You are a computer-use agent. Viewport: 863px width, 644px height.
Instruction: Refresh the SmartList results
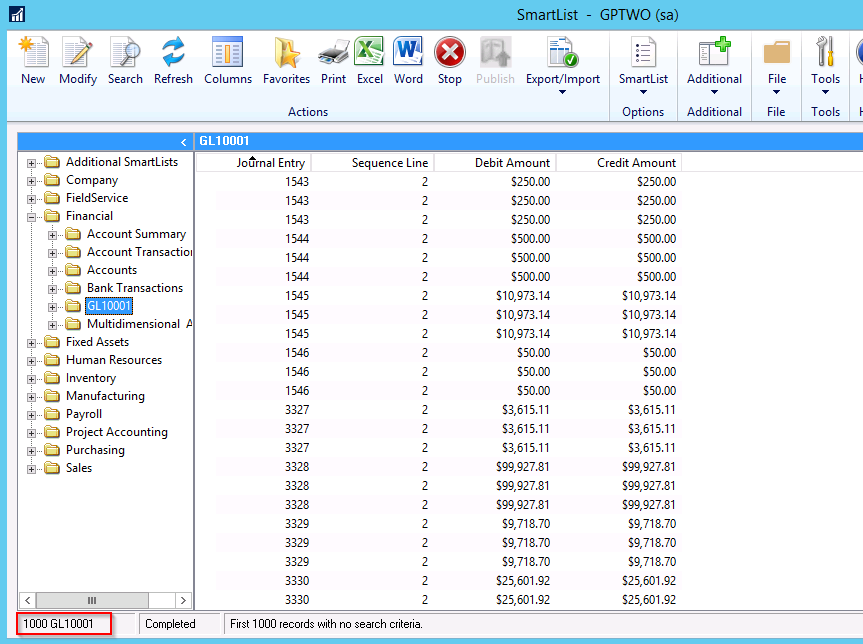pyautogui.click(x=173, y=61)
